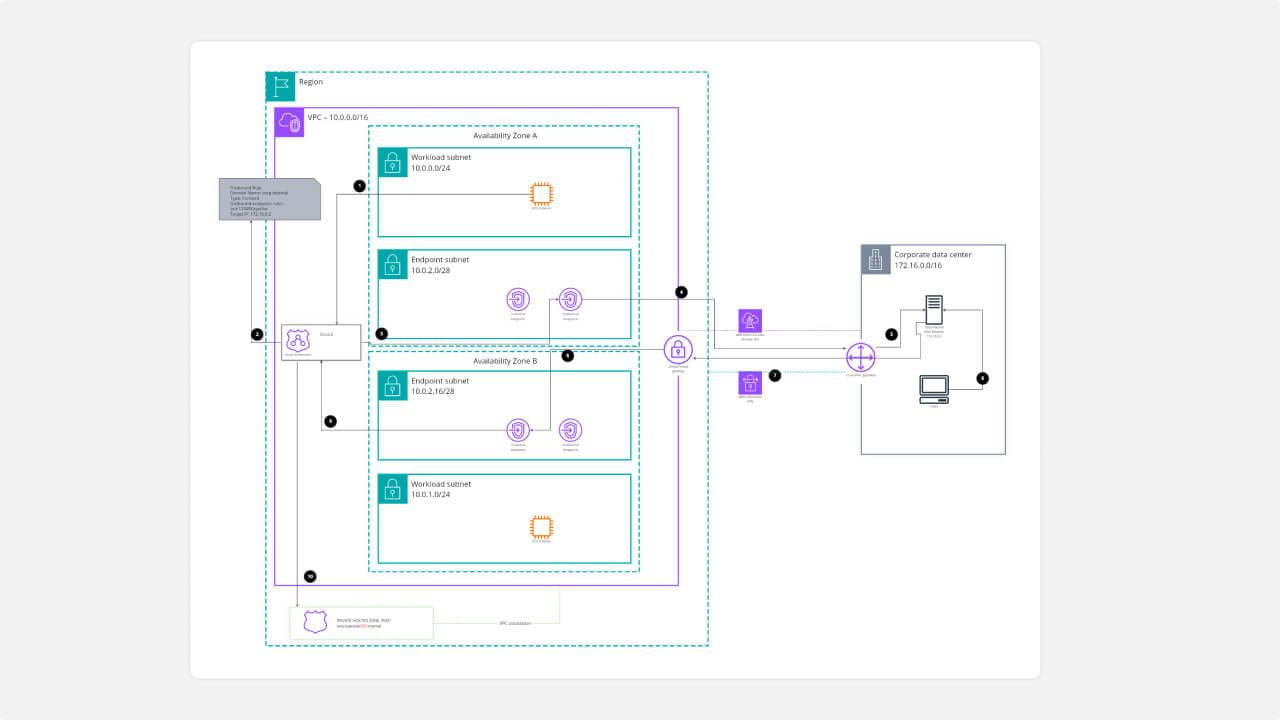Click the lock icon of subnet 10.0.1.0/24
Viewport: 1280px width, 720px height.
click(x=392, y=489)
